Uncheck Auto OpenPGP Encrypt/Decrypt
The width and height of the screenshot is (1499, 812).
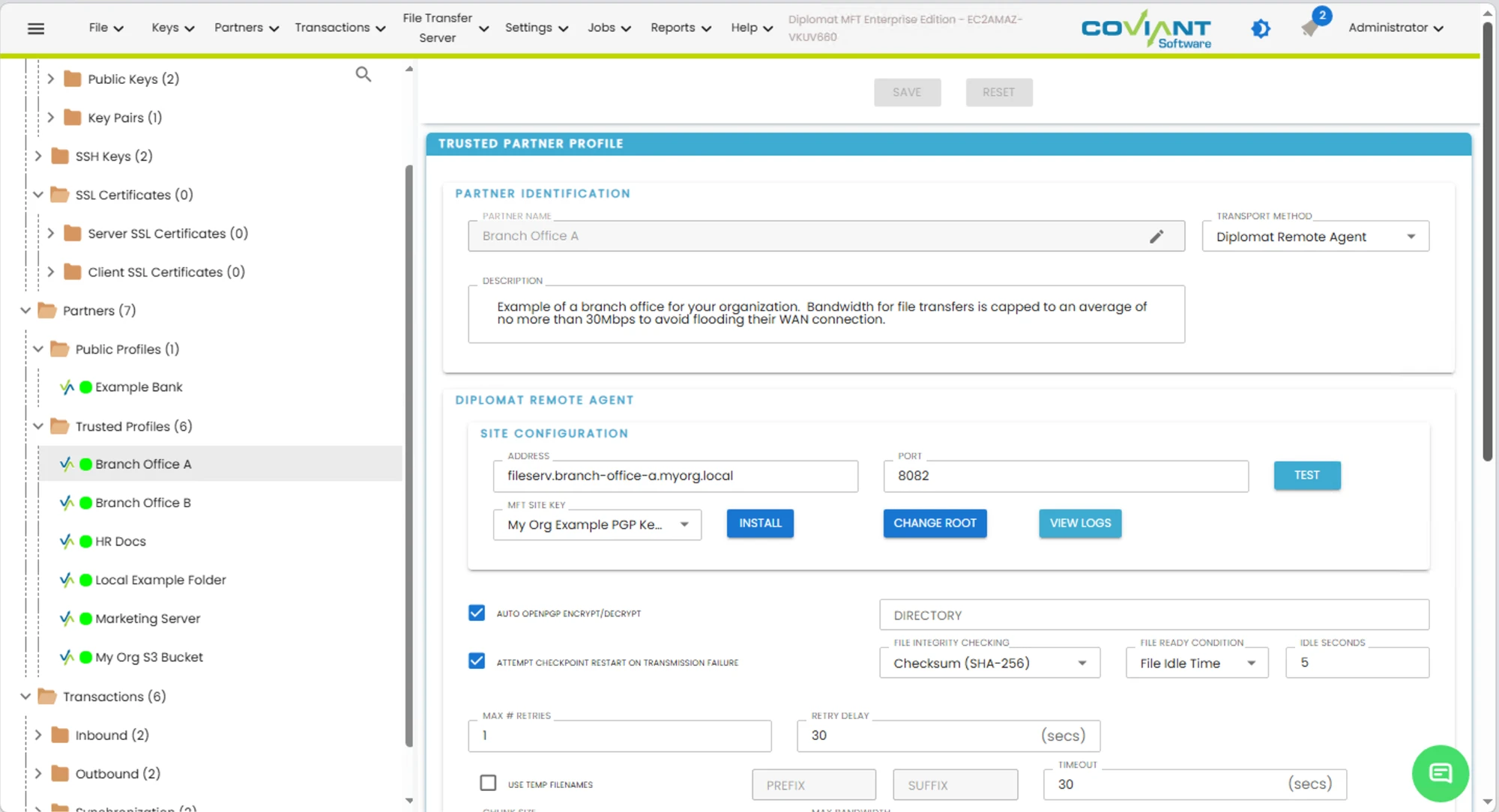(x=477, y=613)
